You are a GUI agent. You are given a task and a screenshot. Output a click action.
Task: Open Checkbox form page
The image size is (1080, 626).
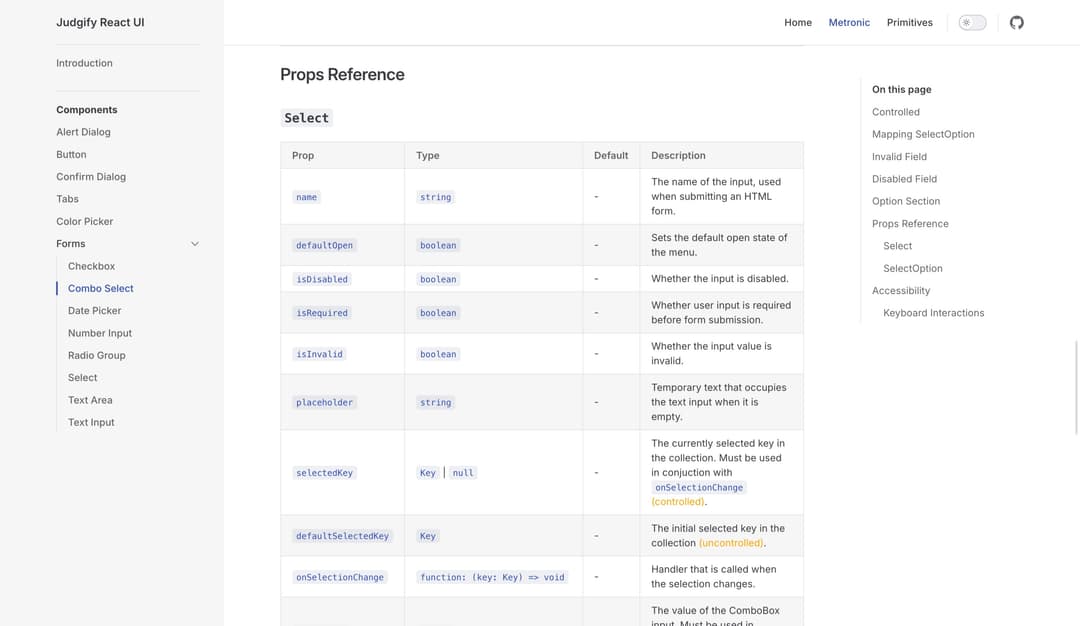click(x=91, y=266)
